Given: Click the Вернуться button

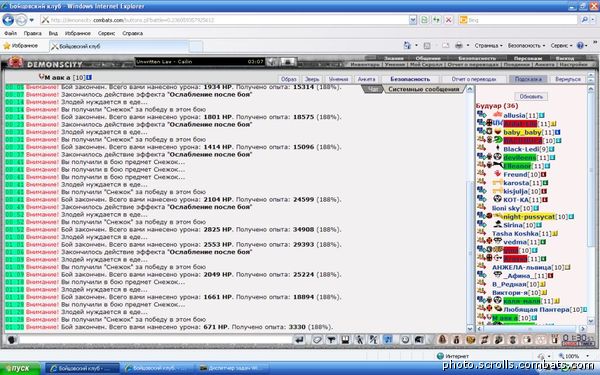Looking at the screenshot, I should pos(568,79).
